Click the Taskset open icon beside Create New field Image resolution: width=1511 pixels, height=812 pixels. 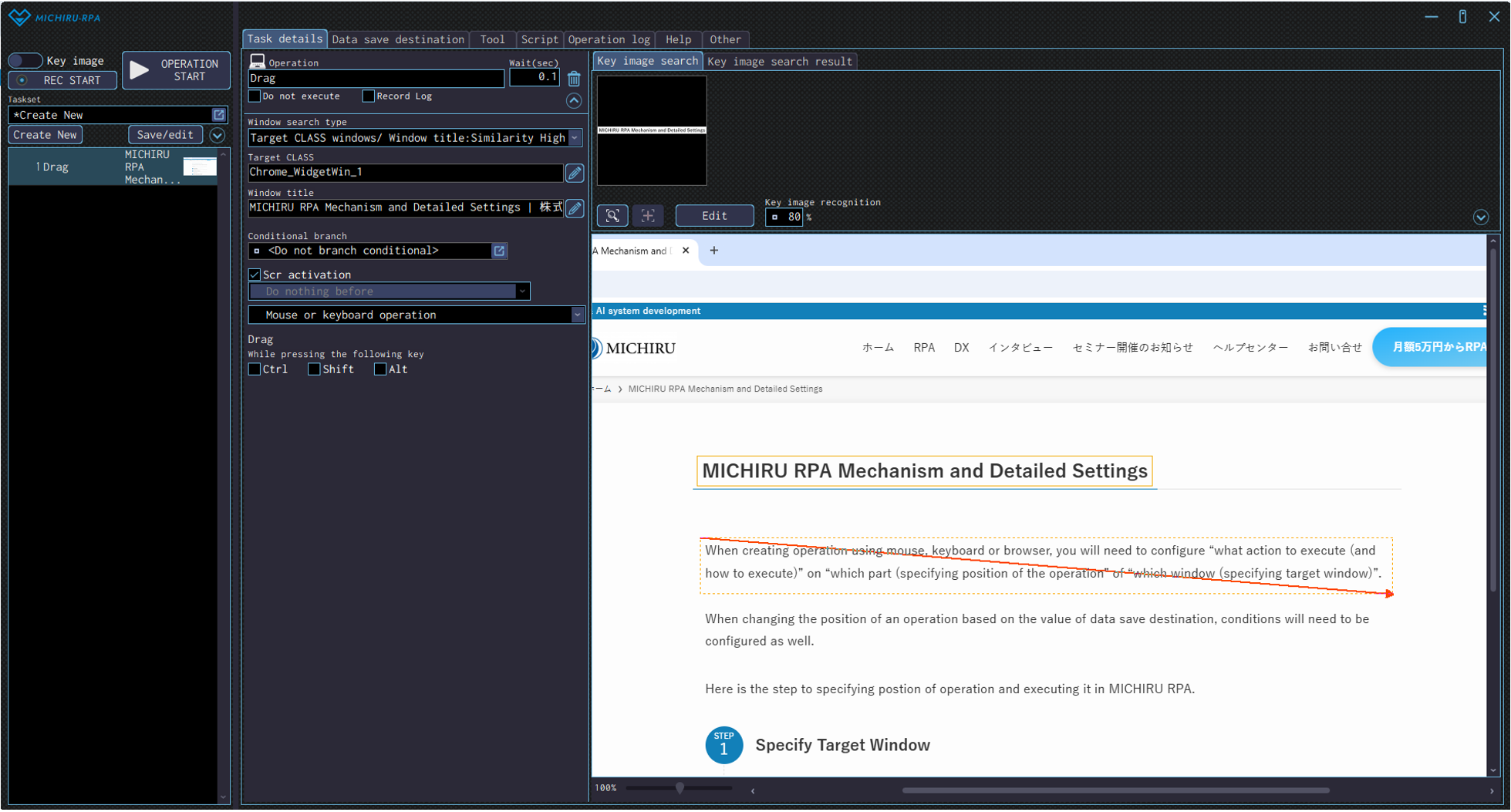[219, 115]
